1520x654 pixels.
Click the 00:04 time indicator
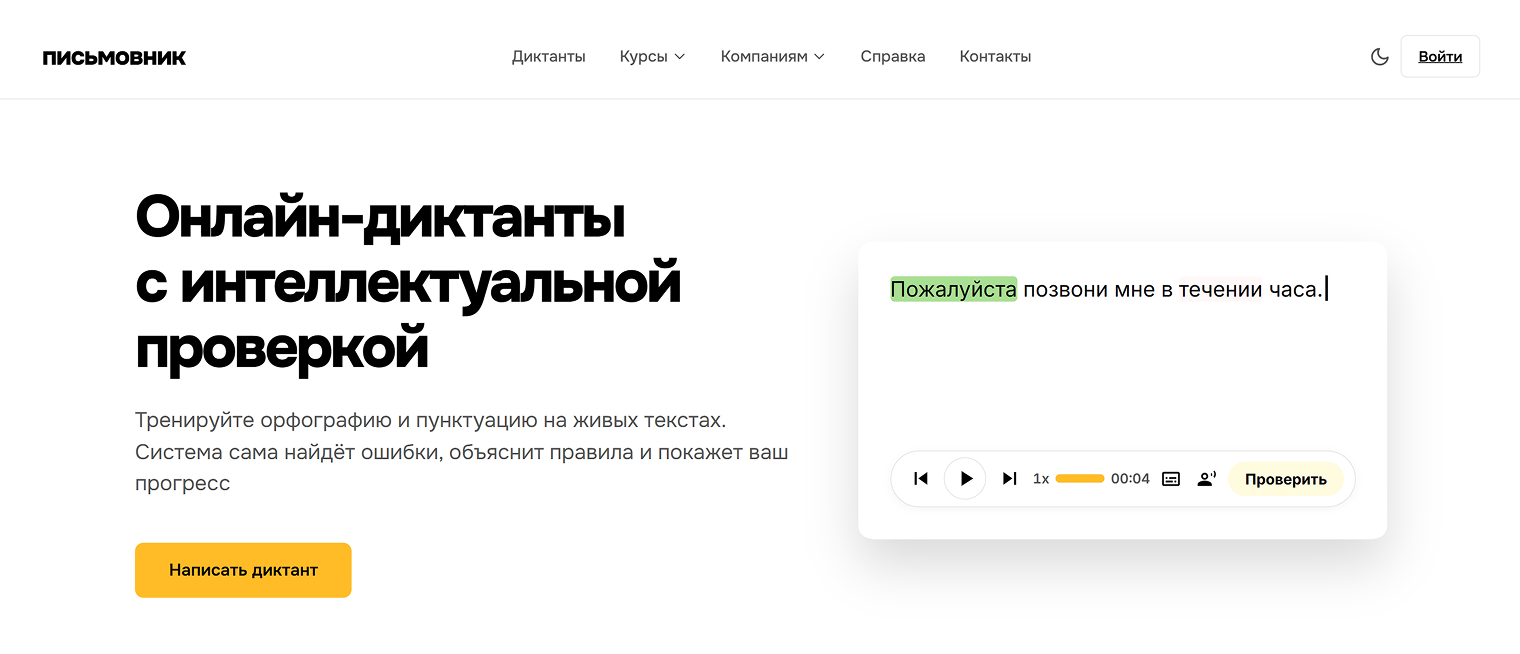coord(1130,479)
